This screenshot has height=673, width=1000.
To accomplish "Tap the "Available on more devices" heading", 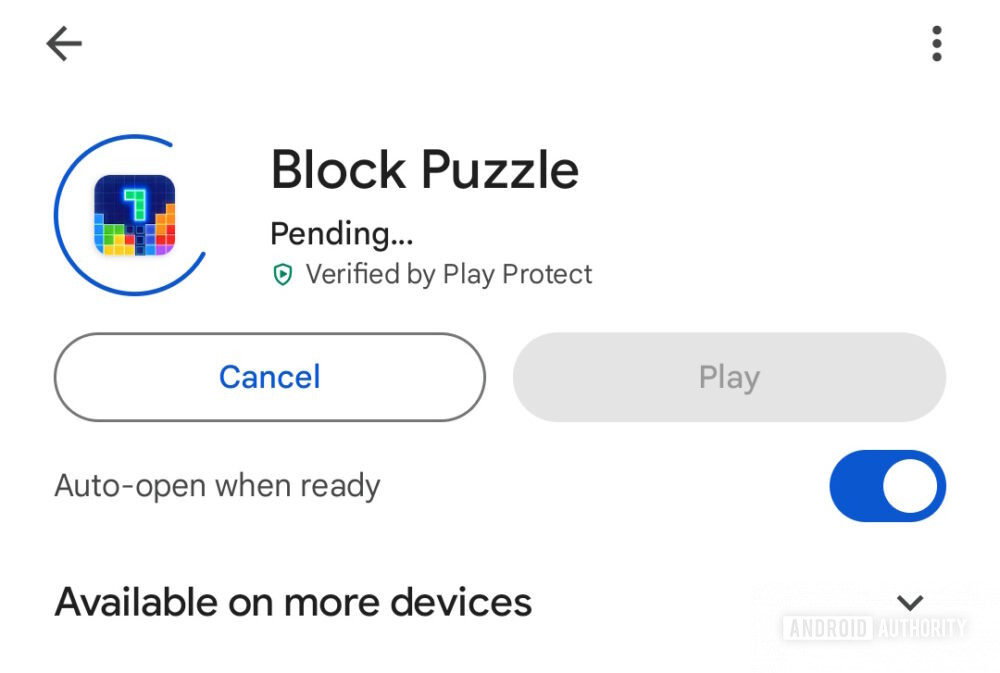I will coord(293,602).
